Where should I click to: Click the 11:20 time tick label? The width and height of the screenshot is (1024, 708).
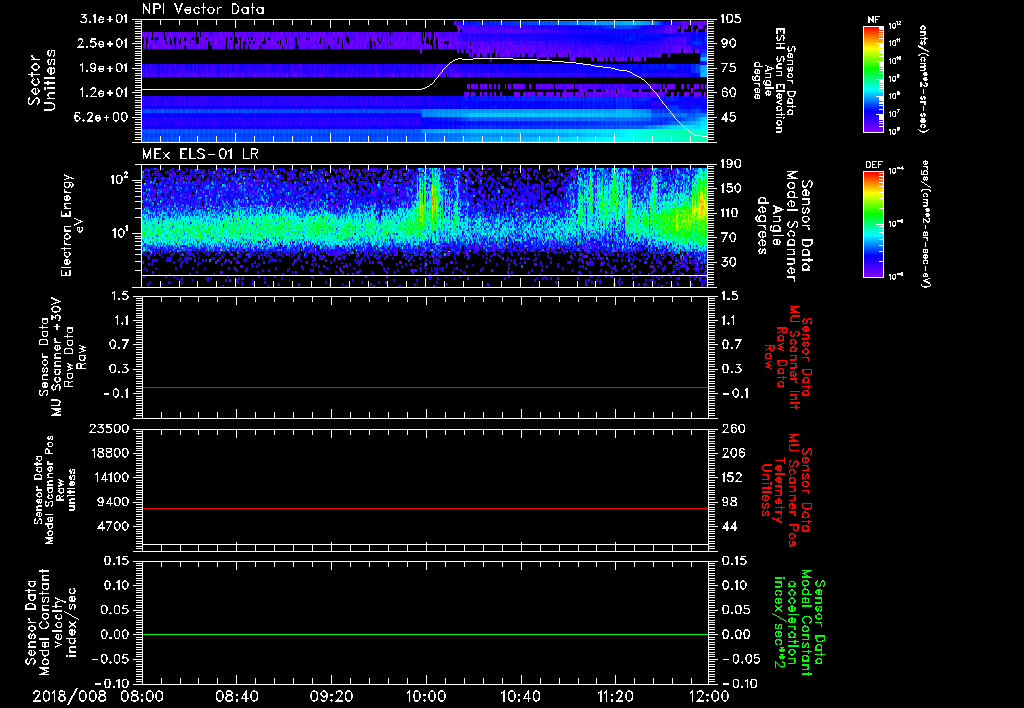pos(615,694)
